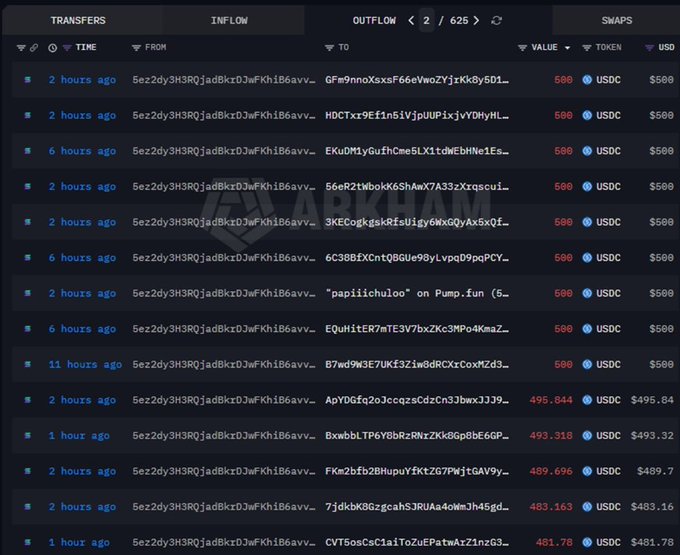Click USDC token in papiiichuloo row
Image resolution: width=680 pixels, height=555 pixels.
click(x=602, y=293)
